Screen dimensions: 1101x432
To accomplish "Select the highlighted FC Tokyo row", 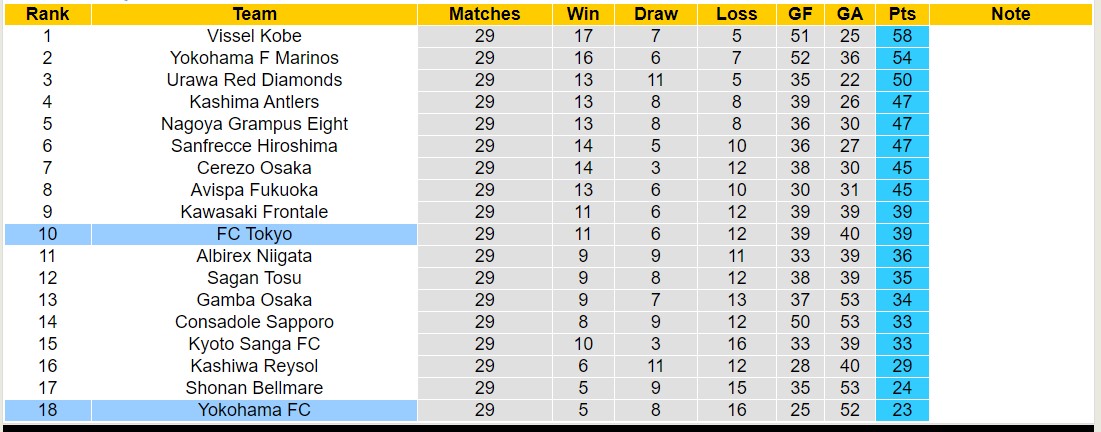I will click(254, 234).
